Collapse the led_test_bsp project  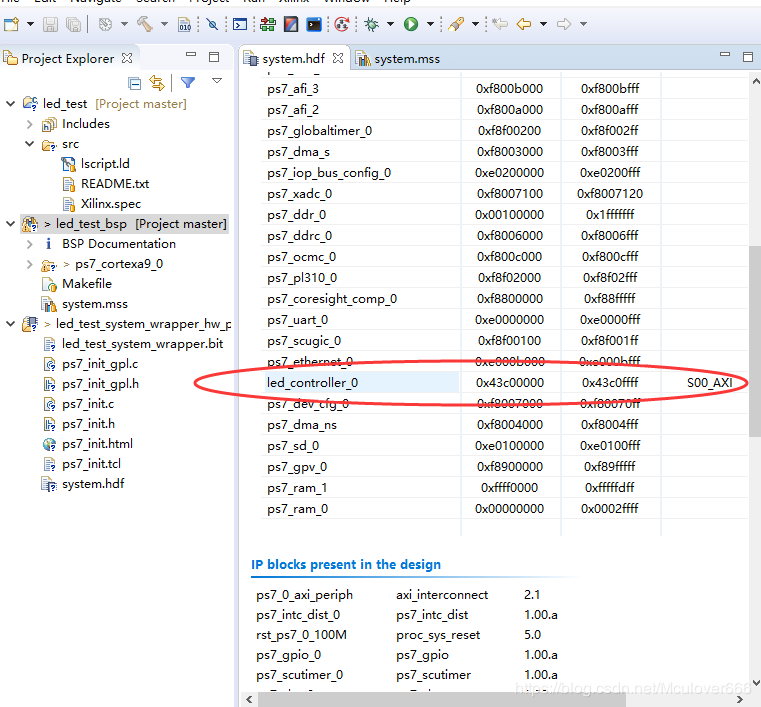[x=10, y=224]
